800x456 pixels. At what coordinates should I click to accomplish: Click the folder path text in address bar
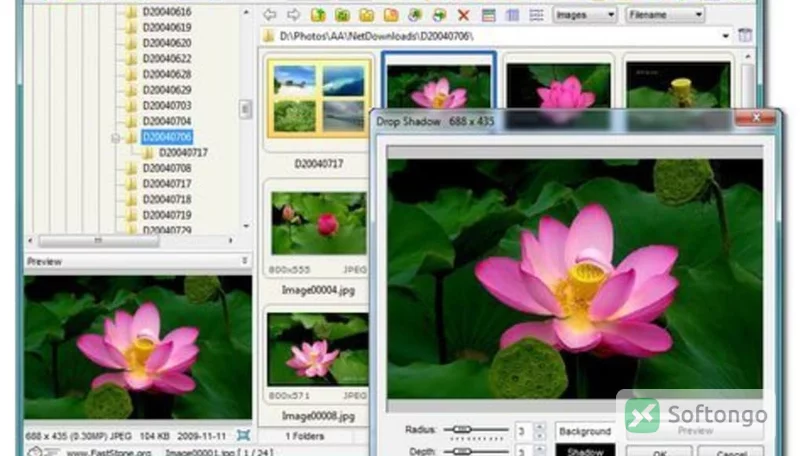(376, 36)
